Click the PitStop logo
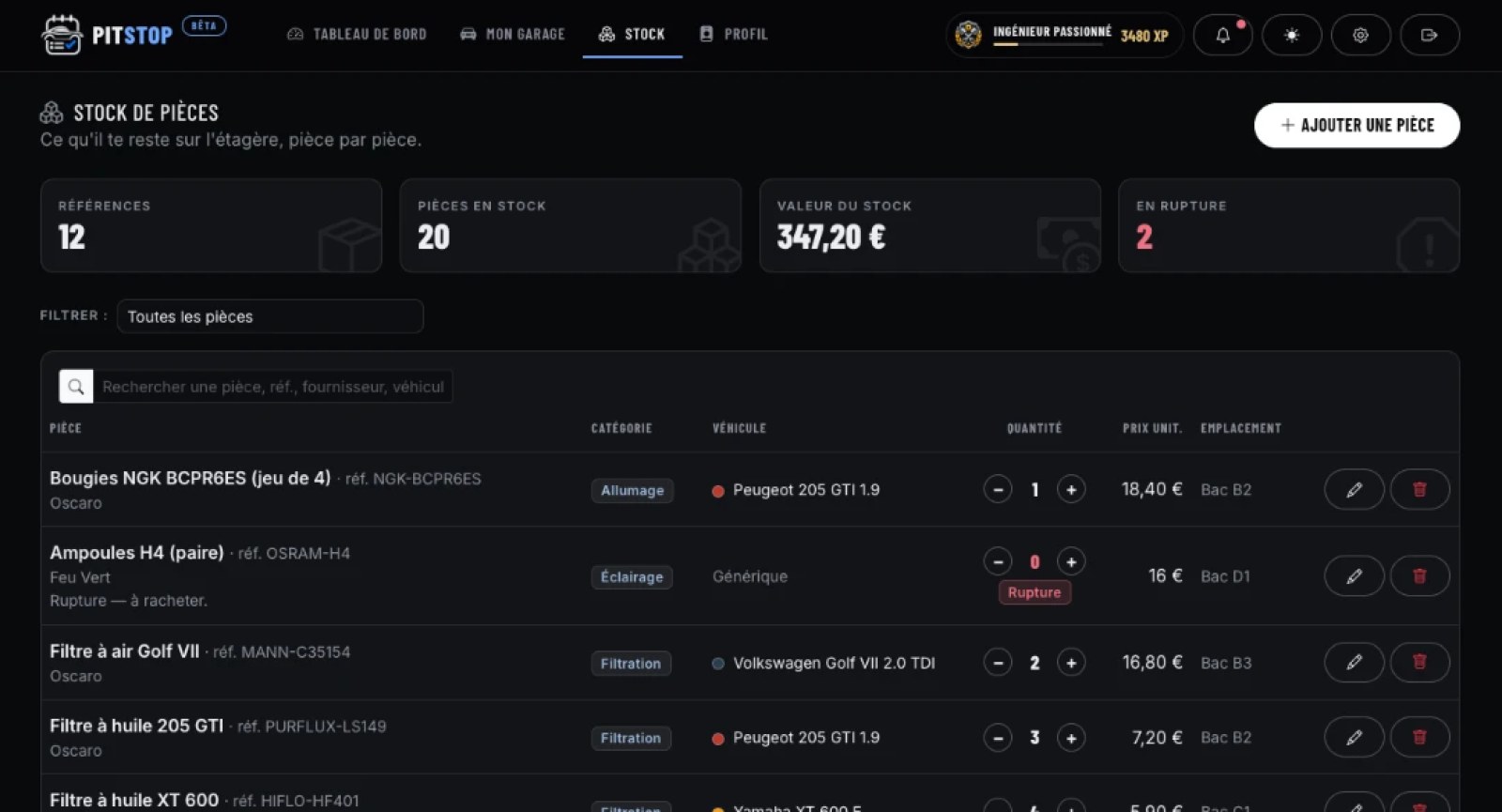This screenshot has height=812, width=1502. click(x=107, y=35)
